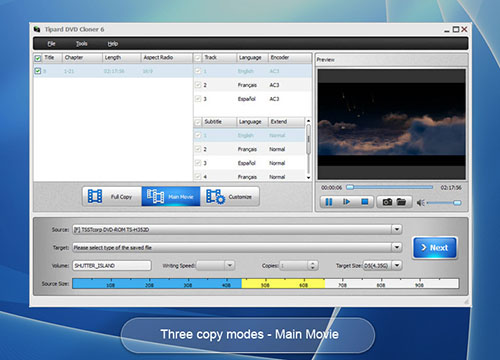The height and width of the screenshot is (360, 500).
Task: Click the subtitle list scroll up arrow
Action: (x=308, y=121)
